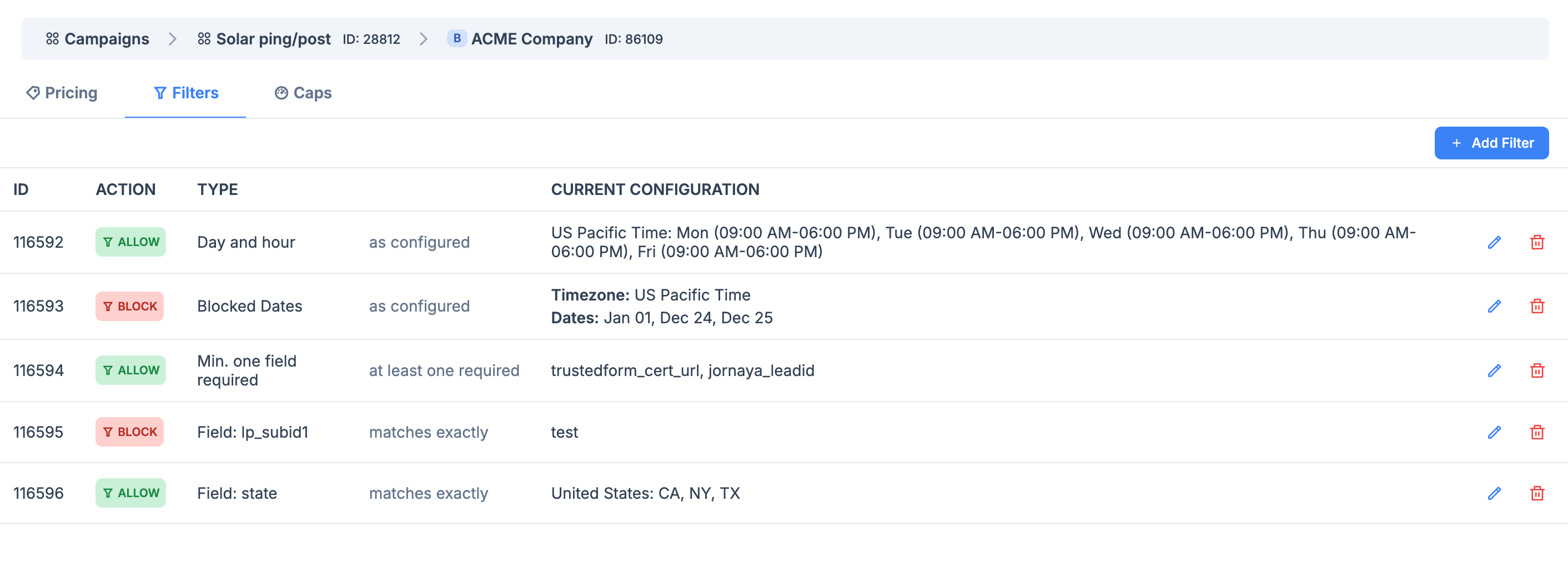This screenshot has height=561, width=1568.
Task: Delete the lp_subid1 field filter
Action: pyautogui.click(x=1536, y=433)
